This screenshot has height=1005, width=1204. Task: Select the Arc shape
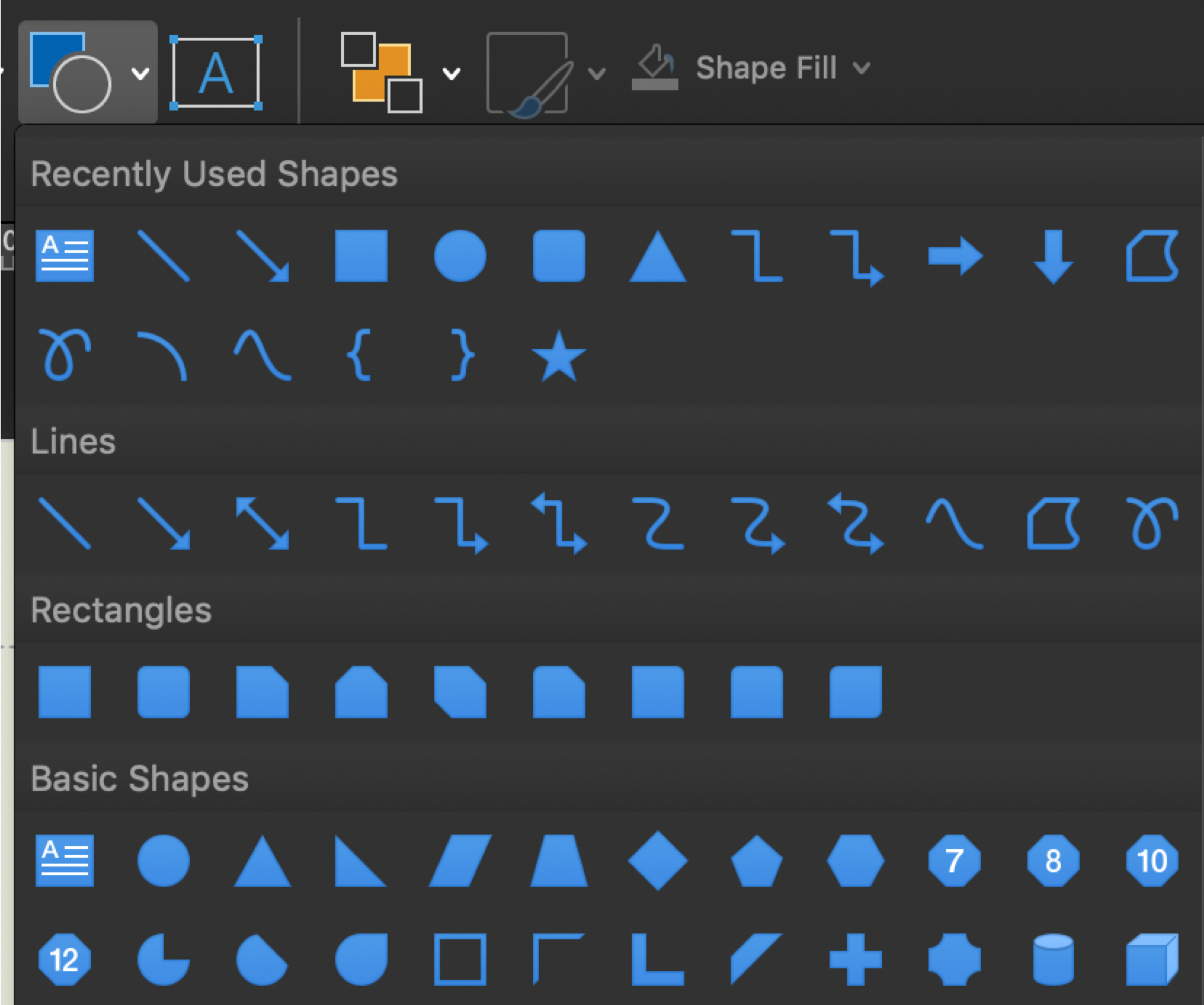click(163, 355)
